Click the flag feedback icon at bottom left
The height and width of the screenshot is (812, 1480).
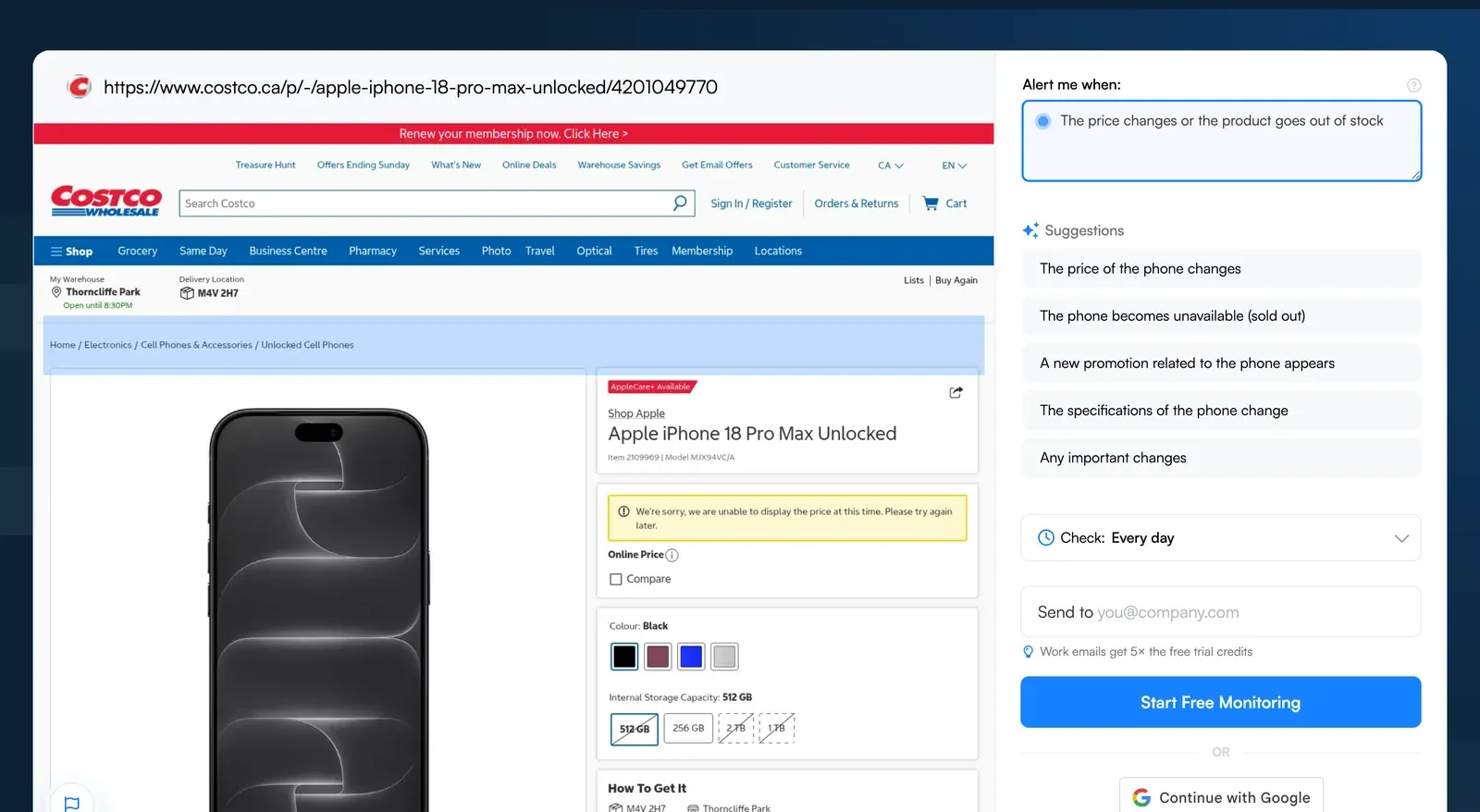72,804
